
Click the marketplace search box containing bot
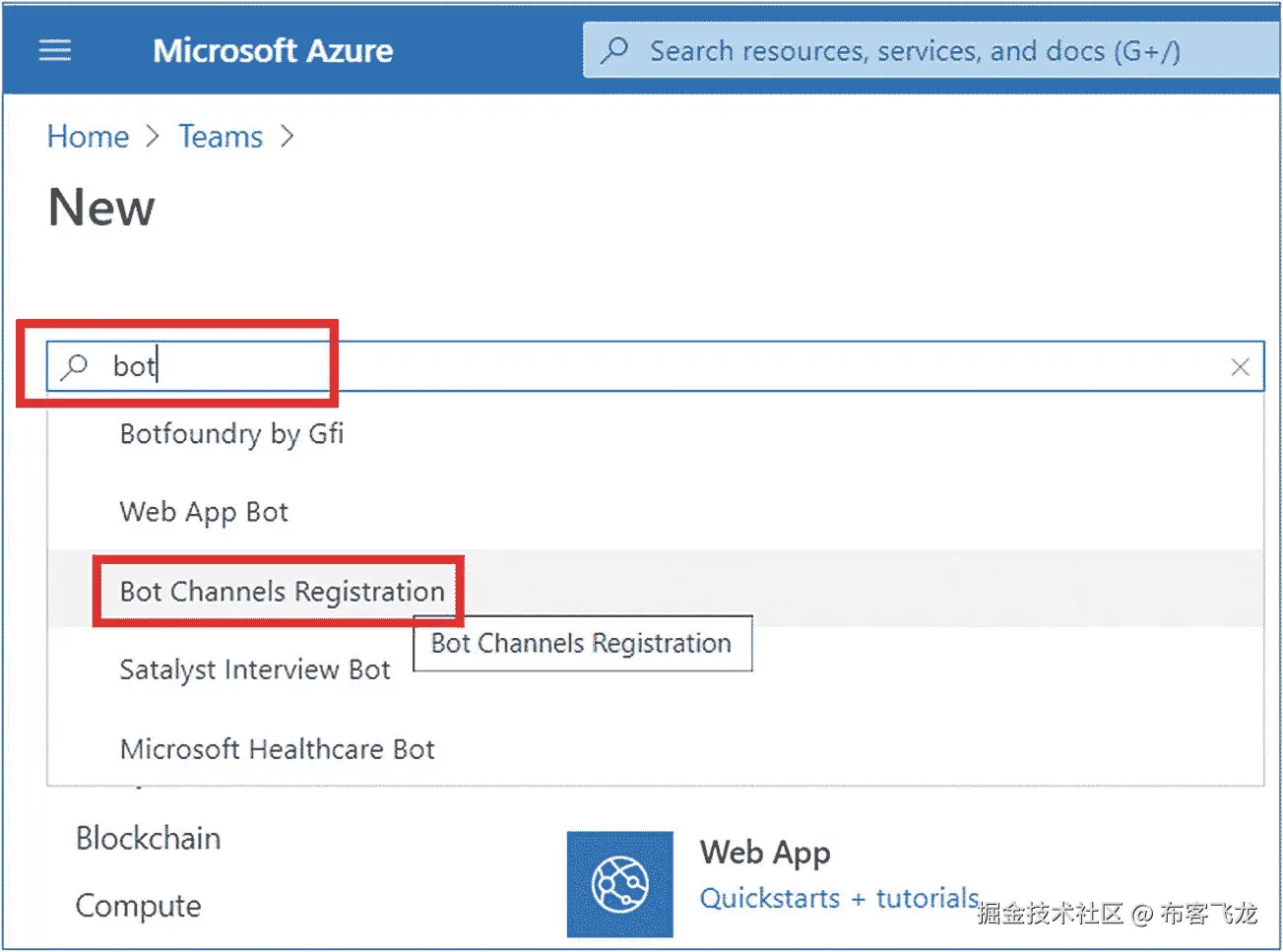click(650, 366)
